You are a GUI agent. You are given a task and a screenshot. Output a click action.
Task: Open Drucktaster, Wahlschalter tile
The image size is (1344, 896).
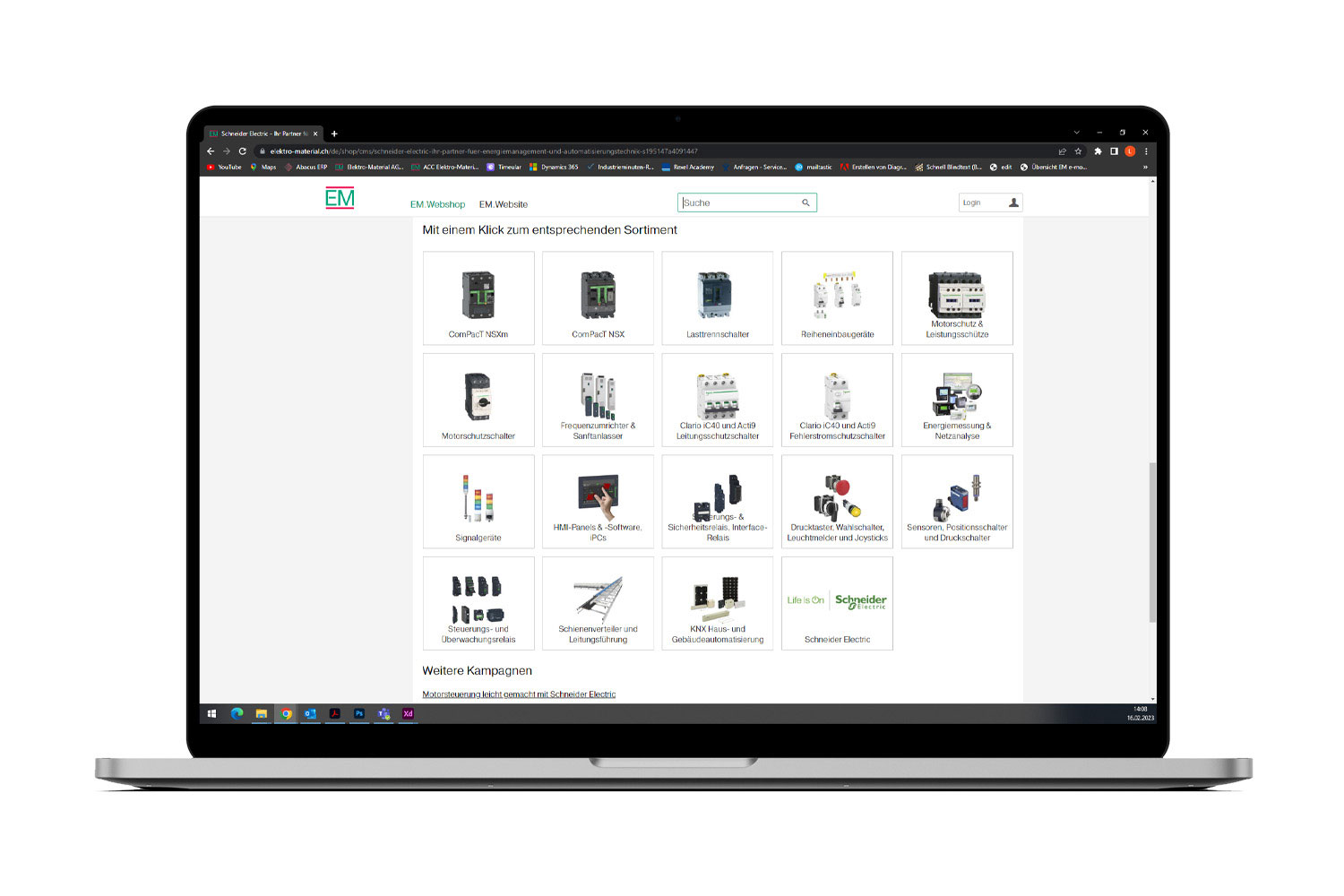(837, 502)
